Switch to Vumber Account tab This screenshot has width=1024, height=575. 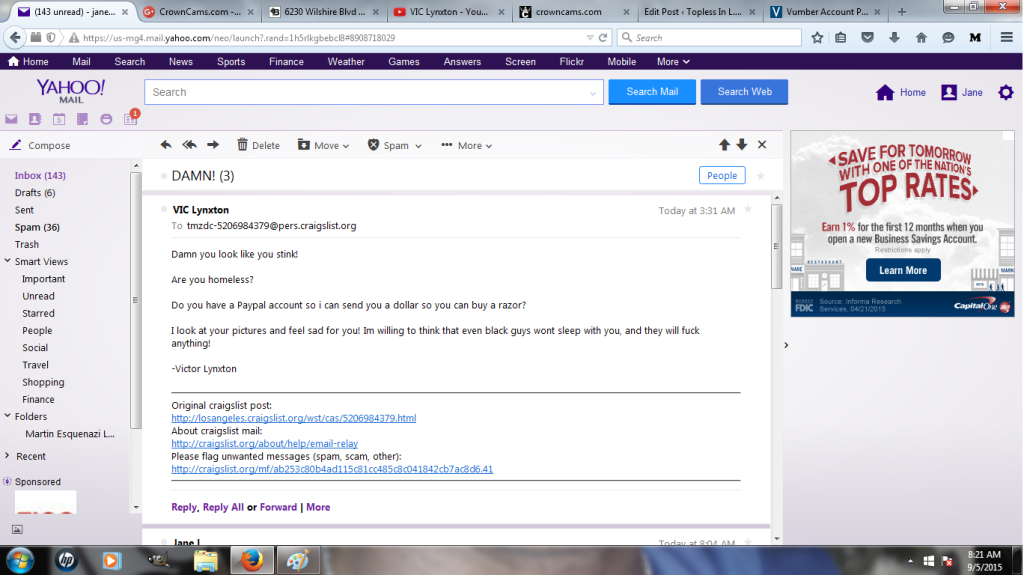pyautogui.click(x=827, y=12)
